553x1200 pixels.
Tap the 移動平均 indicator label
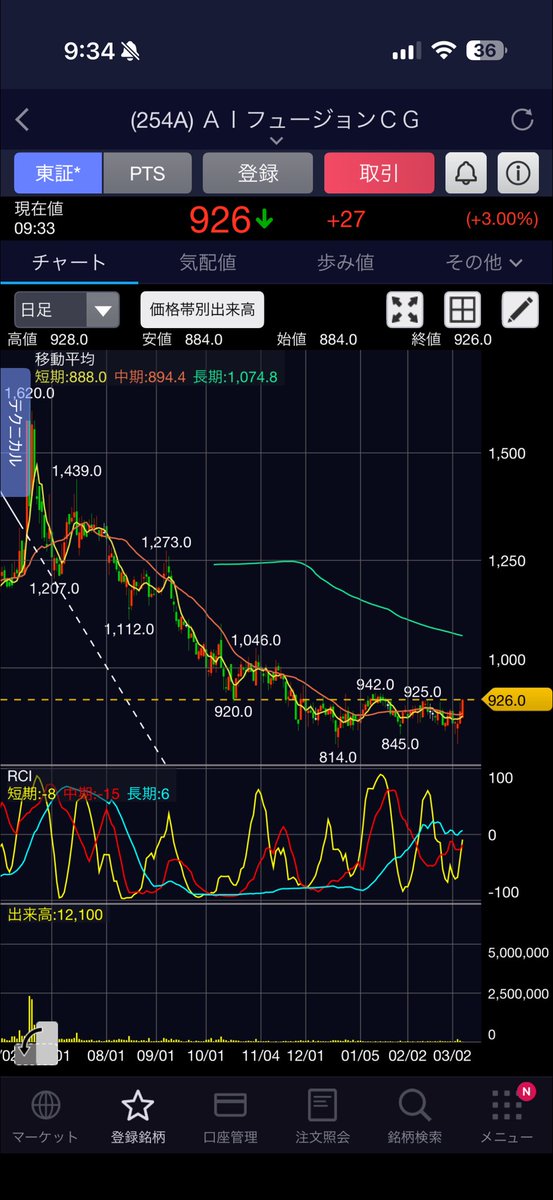[63, 359]
